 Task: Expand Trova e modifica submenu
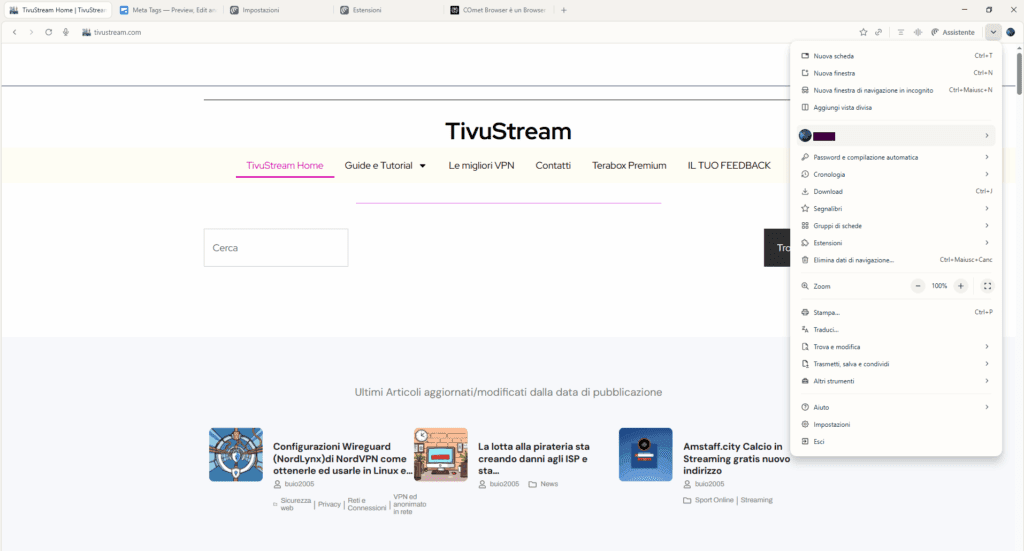pyautogui.click(x=896, y=347)
